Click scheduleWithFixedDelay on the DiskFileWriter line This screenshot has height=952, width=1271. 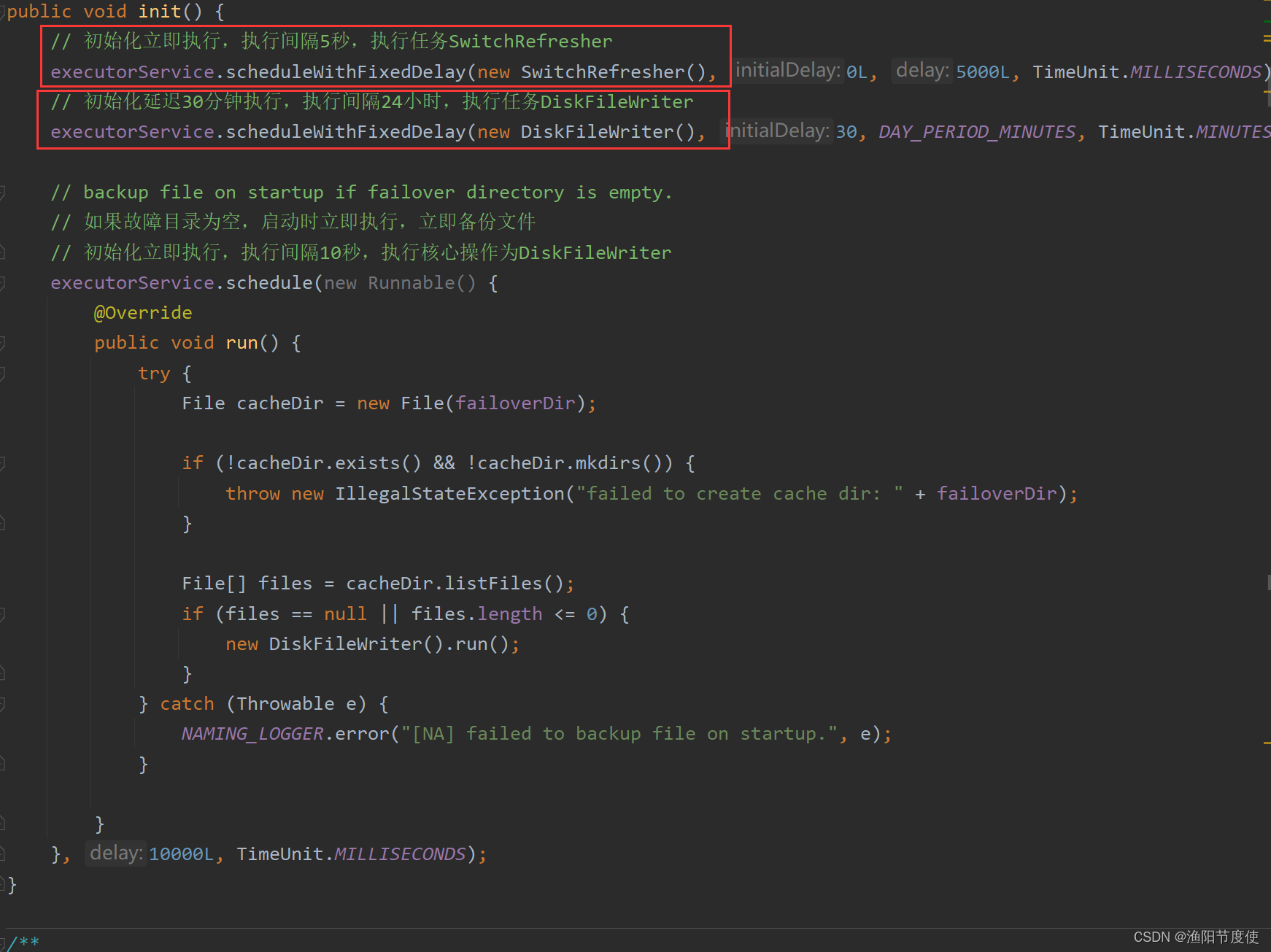coord(346,132)
